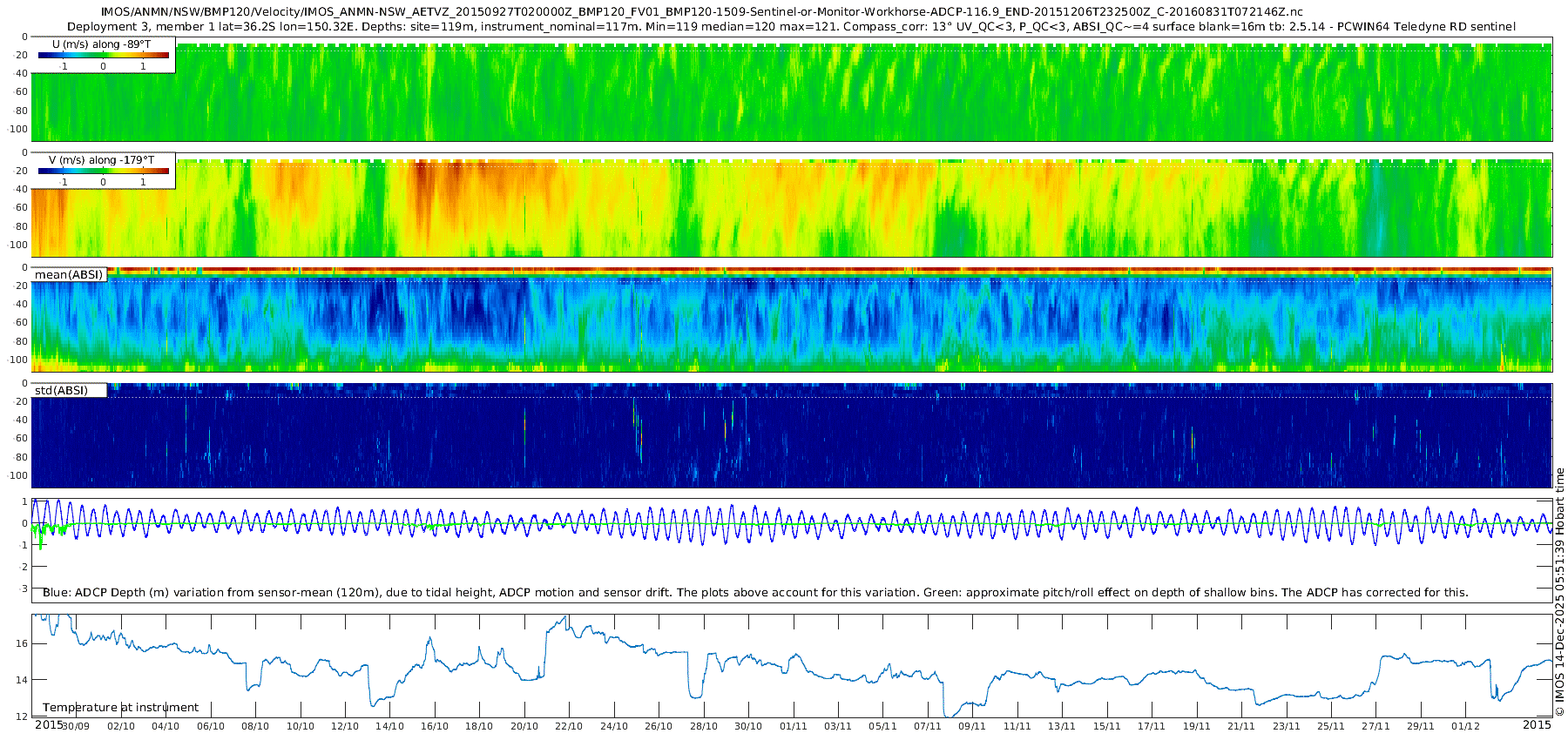Click the 'Hobart time' vertical label
The image size is (1568, 740).
coord(1559,501)
